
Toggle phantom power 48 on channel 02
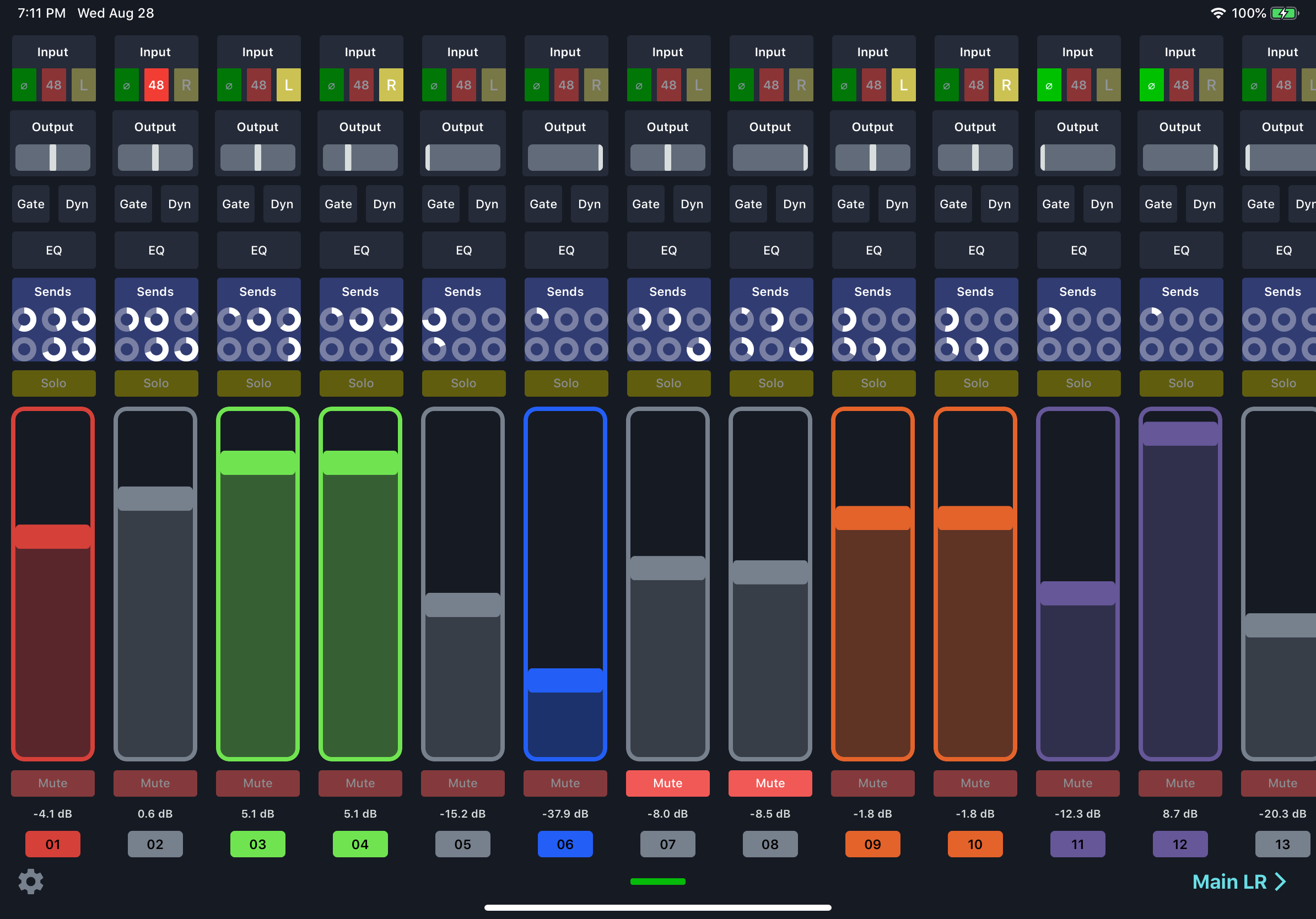(x=155, y=84)
